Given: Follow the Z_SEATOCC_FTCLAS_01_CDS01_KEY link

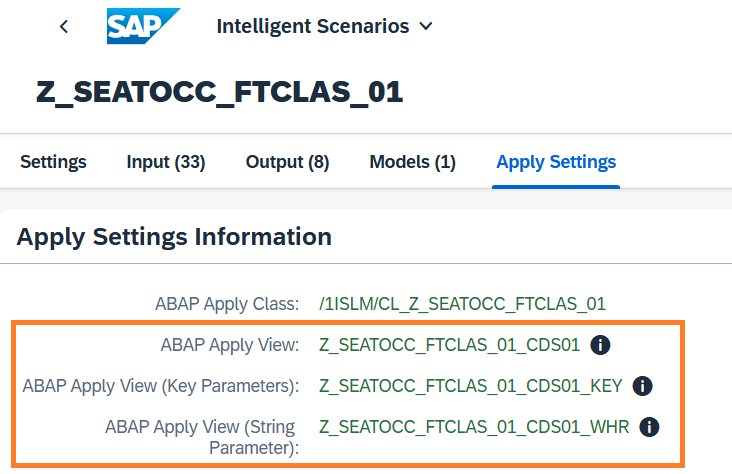Looking at the screenshot, I should coord(470,386).
